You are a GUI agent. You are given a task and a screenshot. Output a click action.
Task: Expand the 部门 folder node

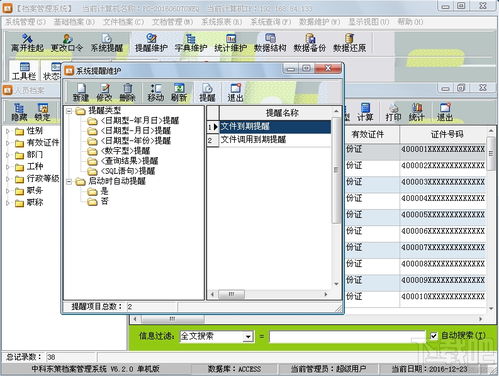click(8, 155)
